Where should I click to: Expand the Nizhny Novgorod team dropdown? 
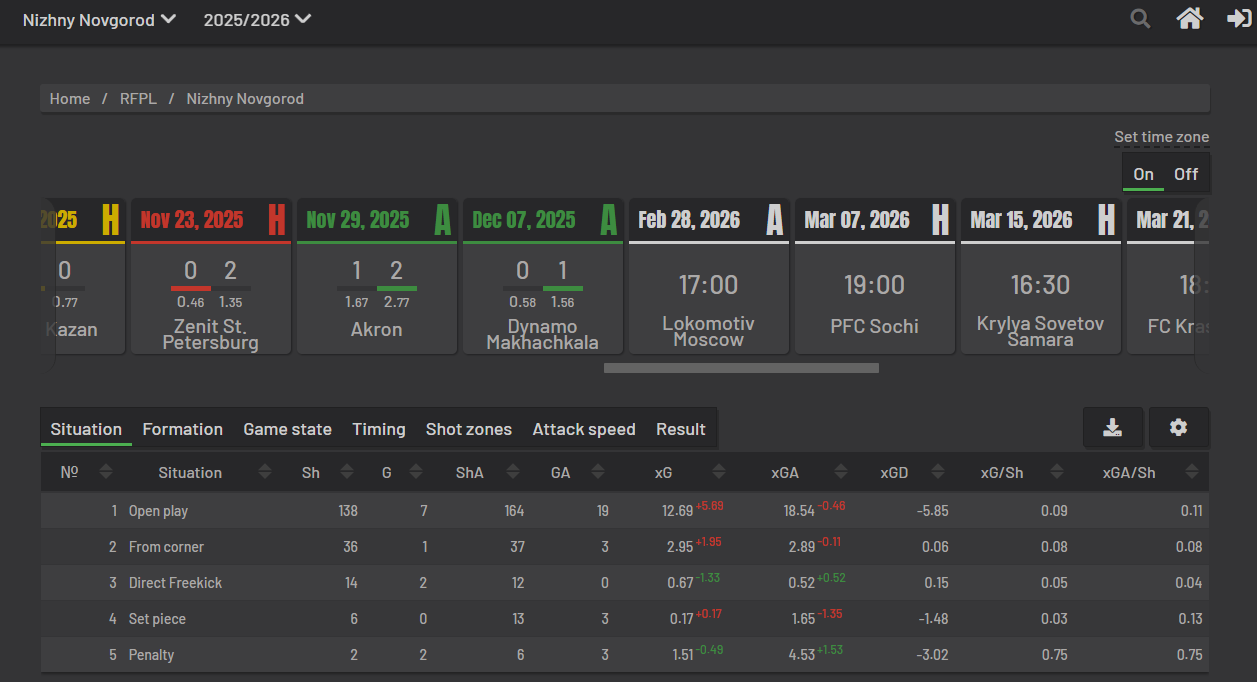(x=99, y=20)
